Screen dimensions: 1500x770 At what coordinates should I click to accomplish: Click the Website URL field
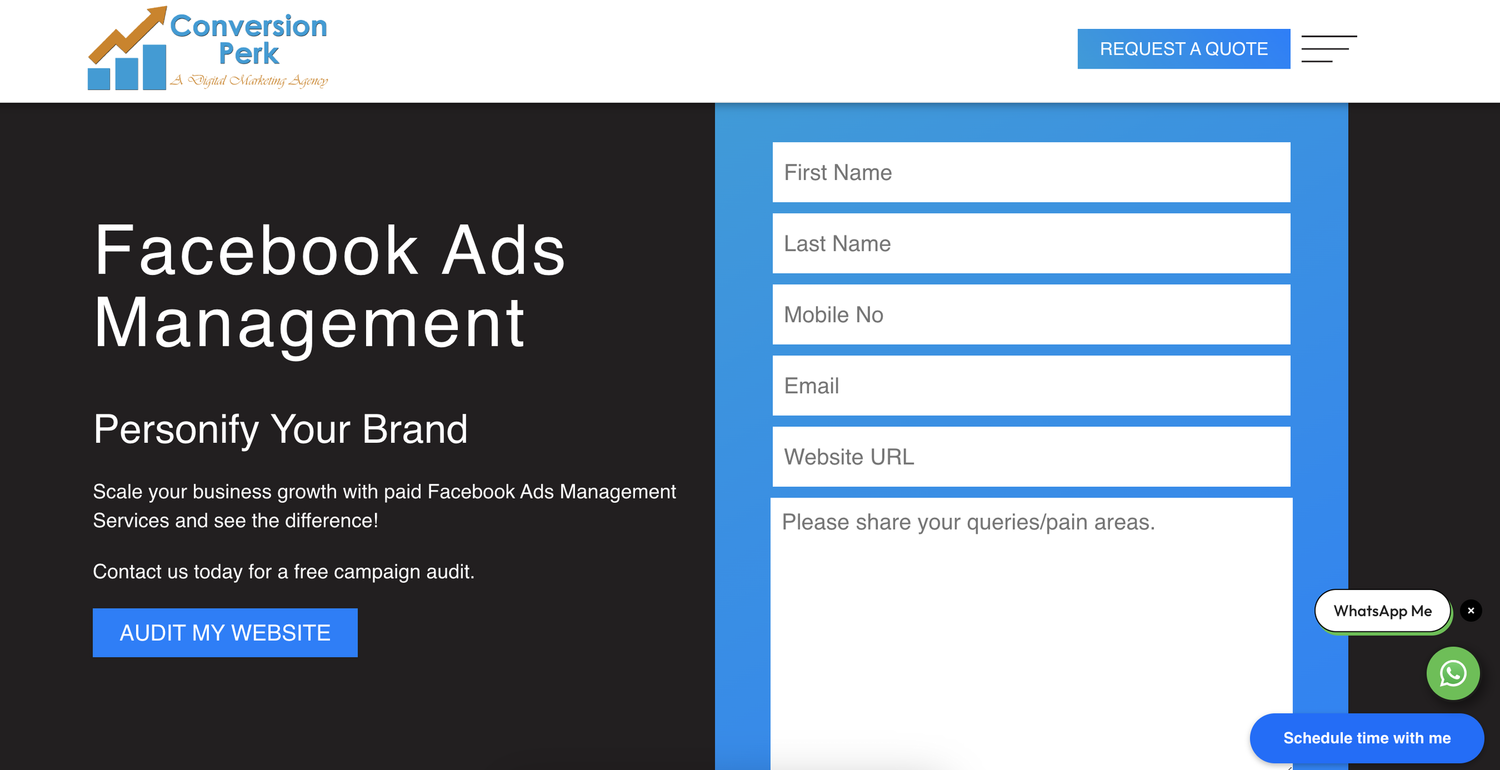pyautogui.click(x=1031, y=456)
